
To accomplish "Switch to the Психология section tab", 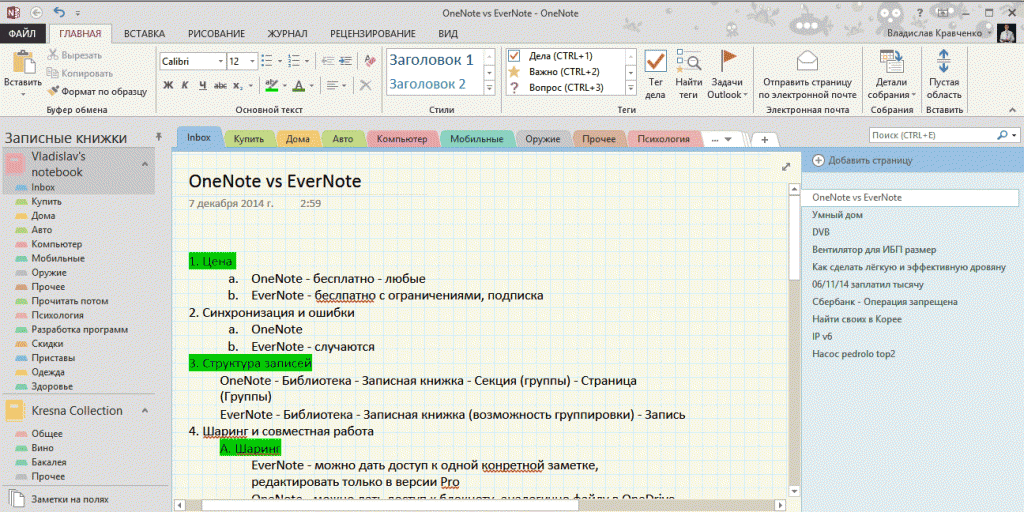I will [664, 139].
